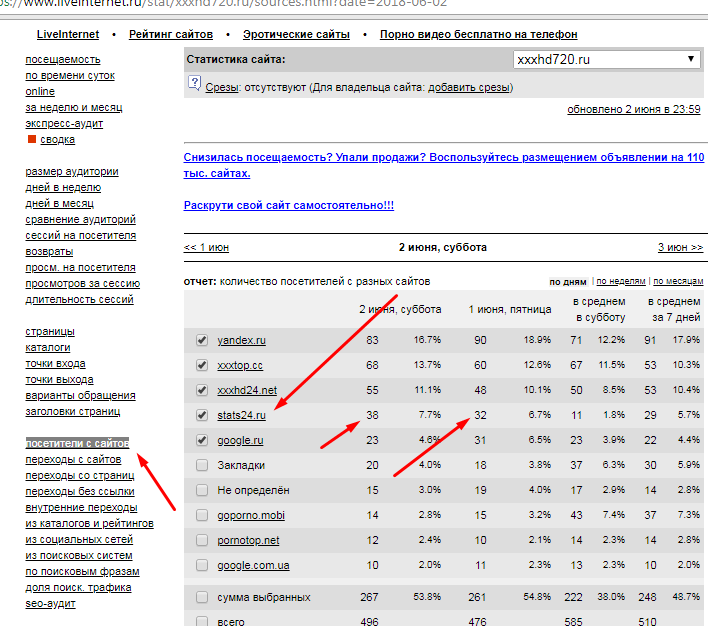The height and width of the screenshot is (626, 708).
Task: Open the xxxhd720.ru site dropdown
Action: (x=606, y=60)
